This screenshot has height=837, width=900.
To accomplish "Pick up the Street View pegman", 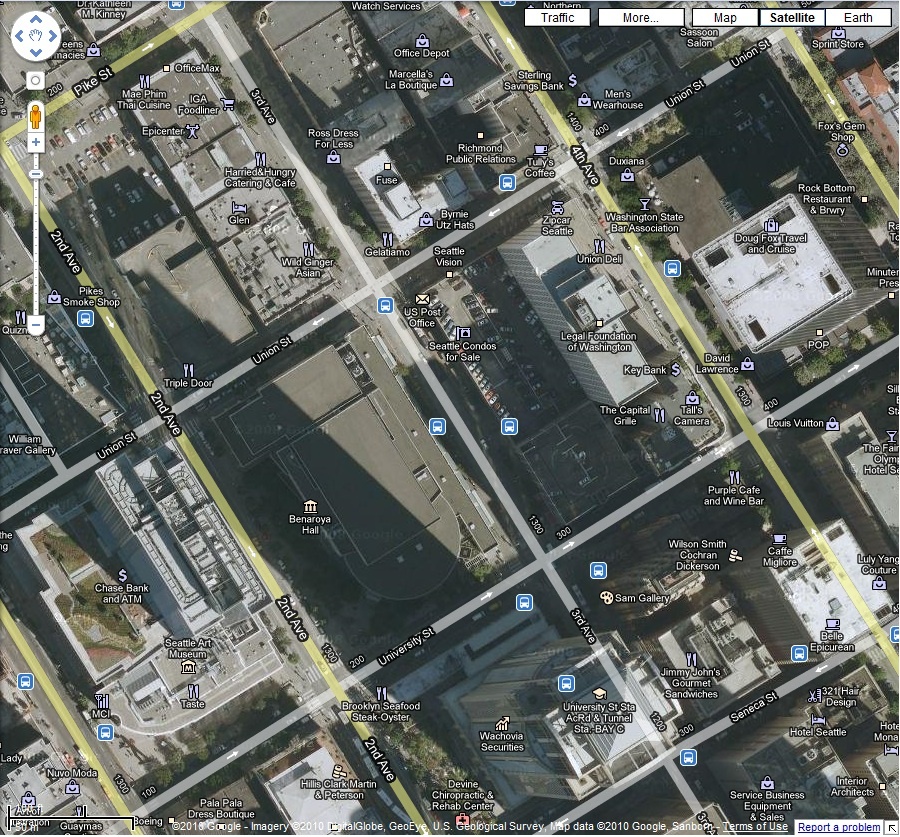I will click(x=36, y=116).
